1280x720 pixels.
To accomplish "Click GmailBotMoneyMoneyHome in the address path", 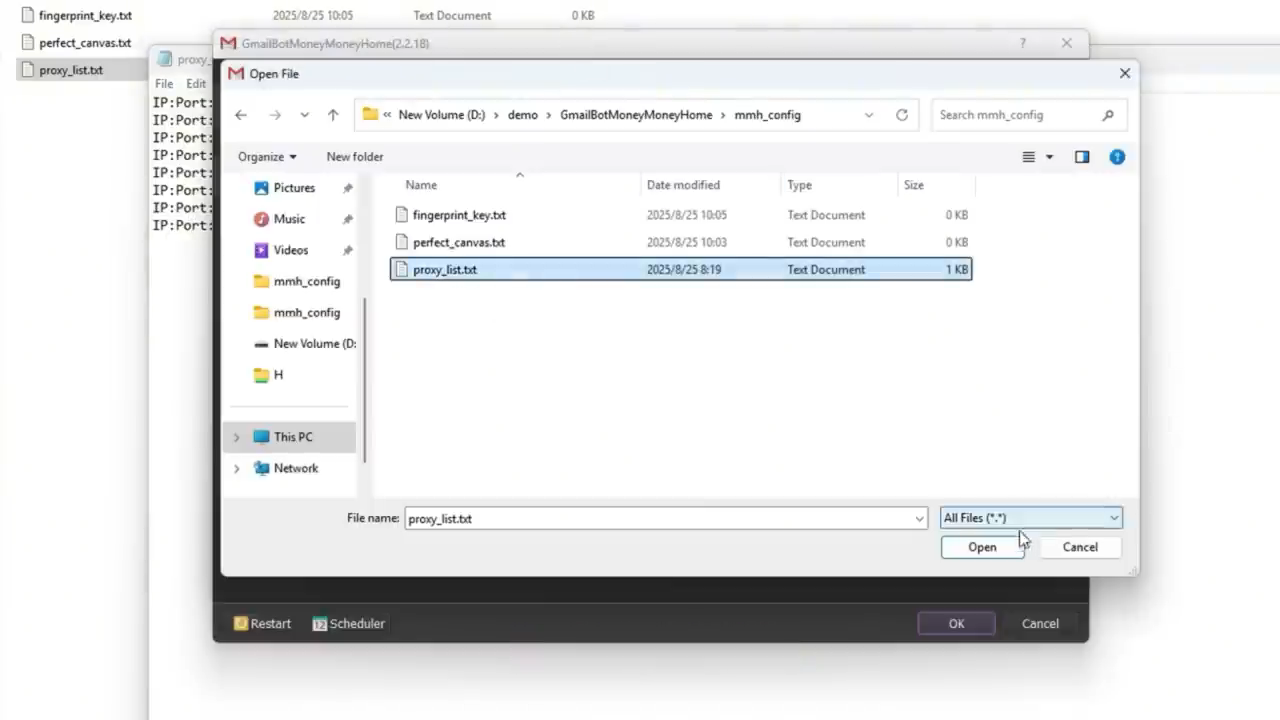I will (x=636, y=115).
